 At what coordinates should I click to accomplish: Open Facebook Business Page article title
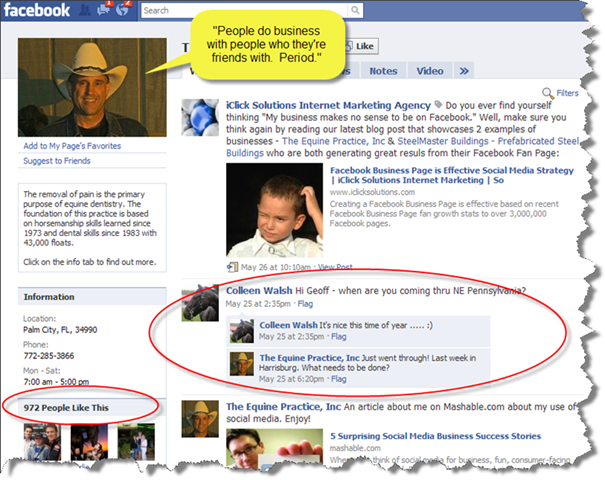pos(451,175)
